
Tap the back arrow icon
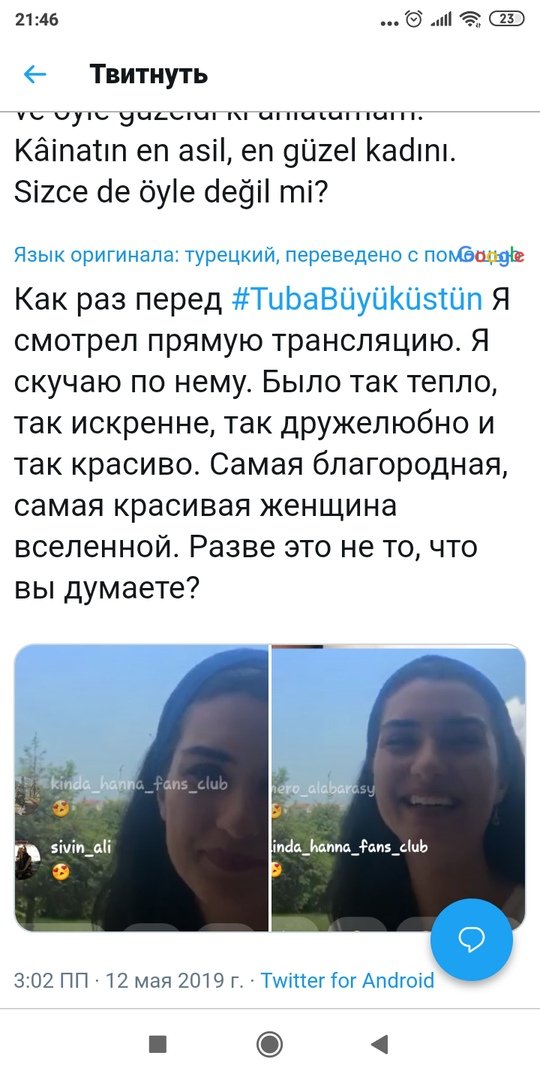pos(34,74)
